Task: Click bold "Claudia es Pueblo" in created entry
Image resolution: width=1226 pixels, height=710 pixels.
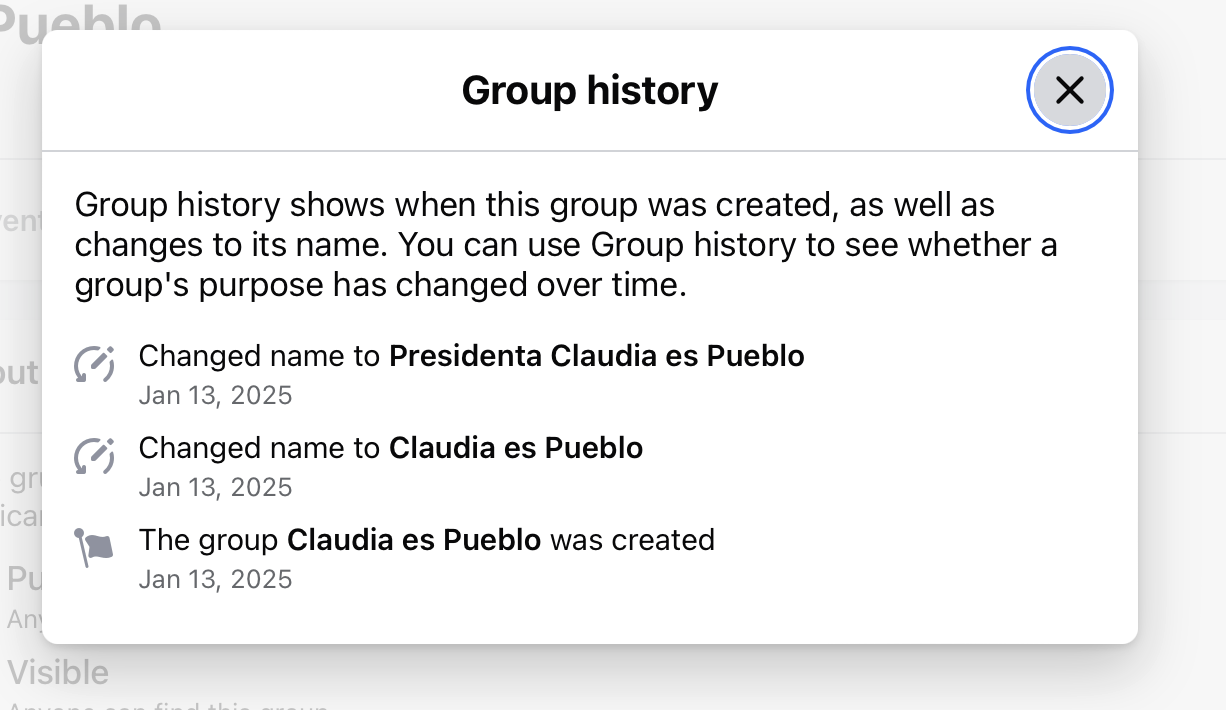Action: tap(414, 540)
